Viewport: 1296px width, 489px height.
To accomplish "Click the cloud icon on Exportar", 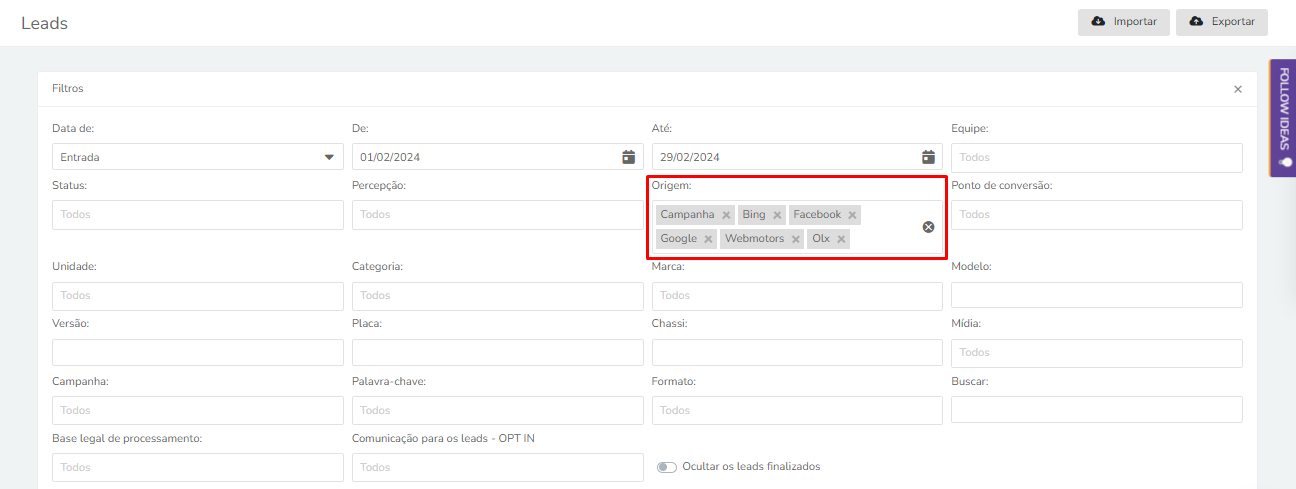I will click(x=1196, y=22).
